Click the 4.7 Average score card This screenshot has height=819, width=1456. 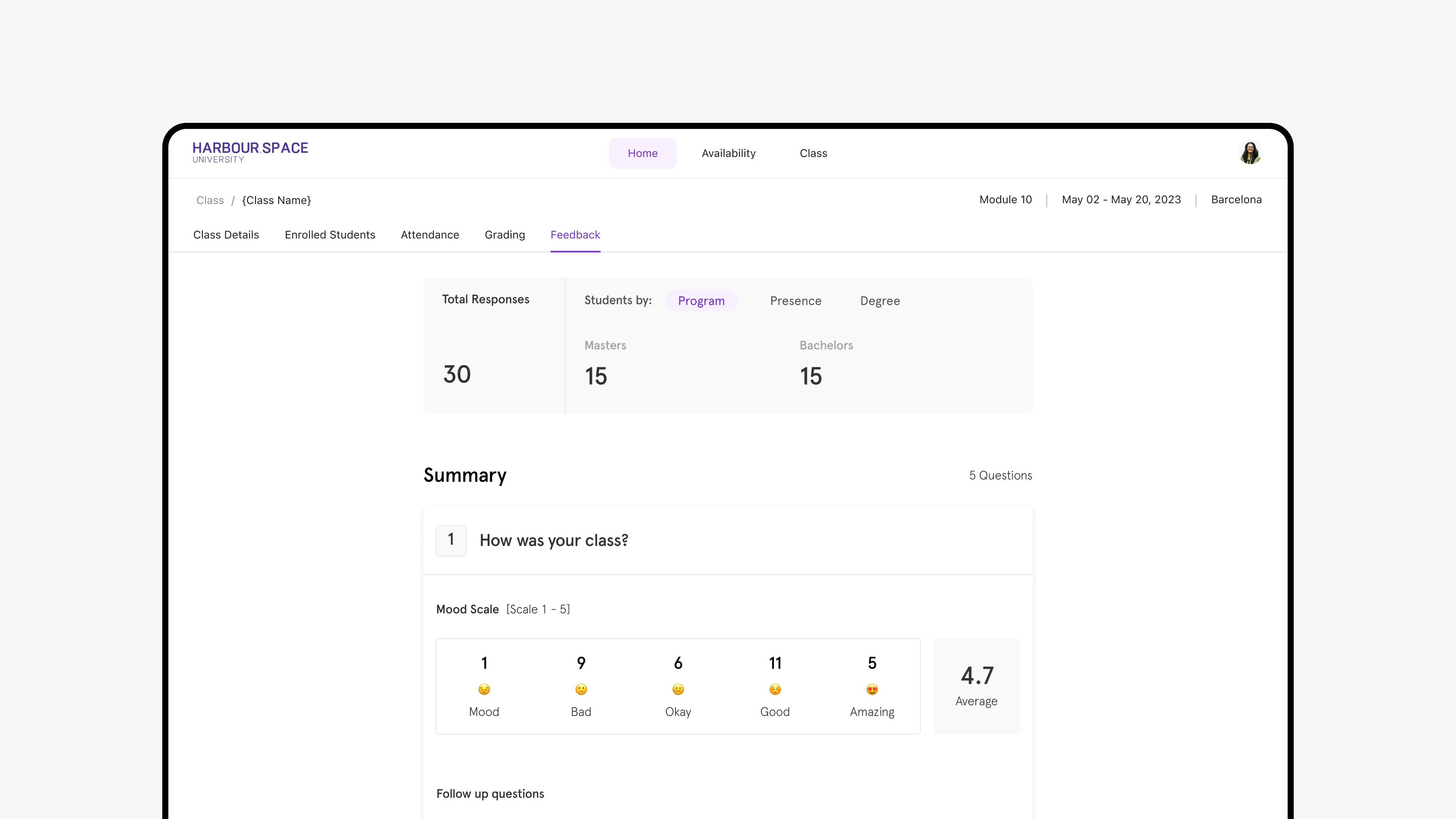(x=976, y=686)
